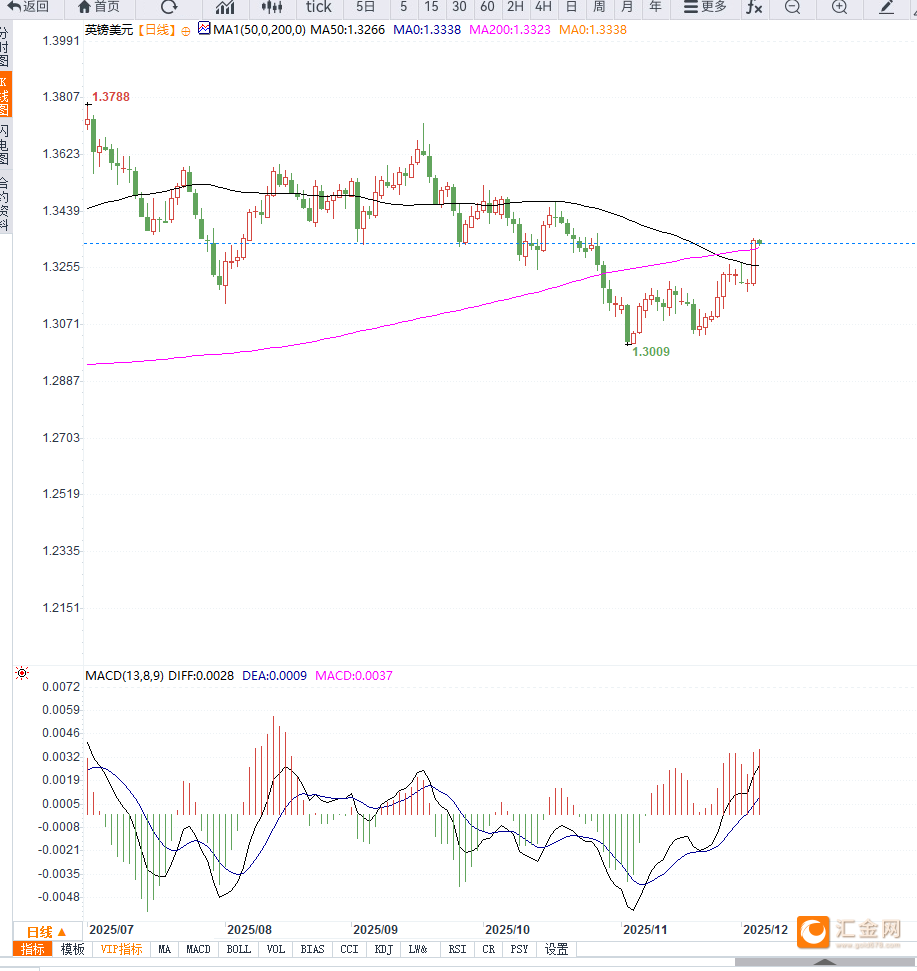Click the 1.3788 high price label
Screen dimensions: 917x971
point(111,97)
